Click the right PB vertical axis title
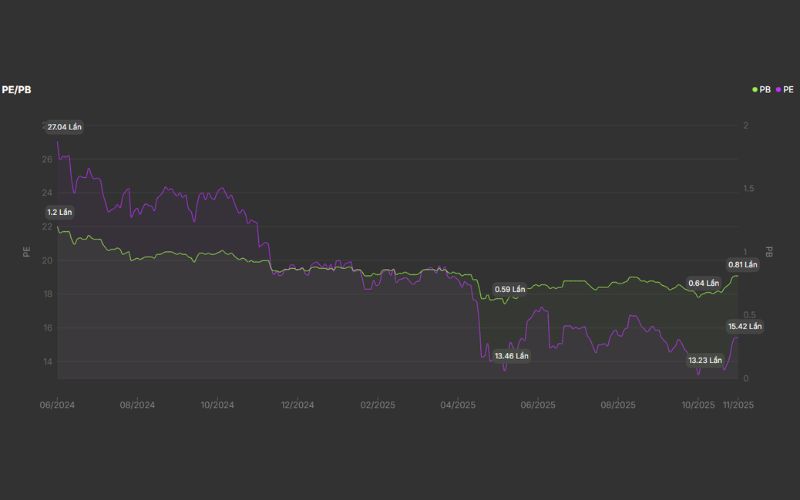The image size is (800, 500). pos(769,252)
